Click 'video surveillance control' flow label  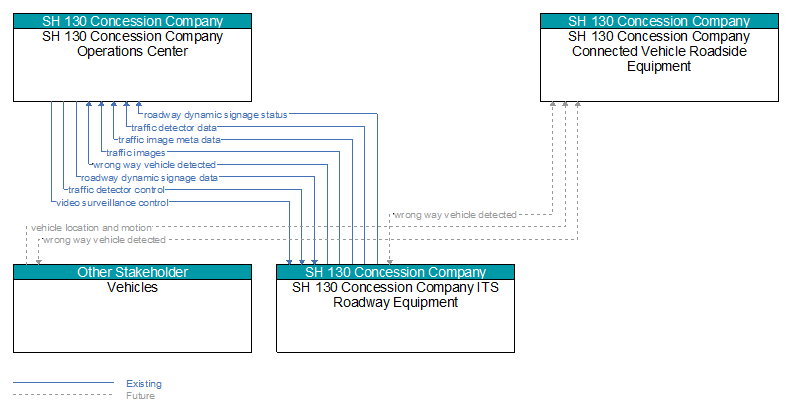pyautogui.click(x=112, y=203)
